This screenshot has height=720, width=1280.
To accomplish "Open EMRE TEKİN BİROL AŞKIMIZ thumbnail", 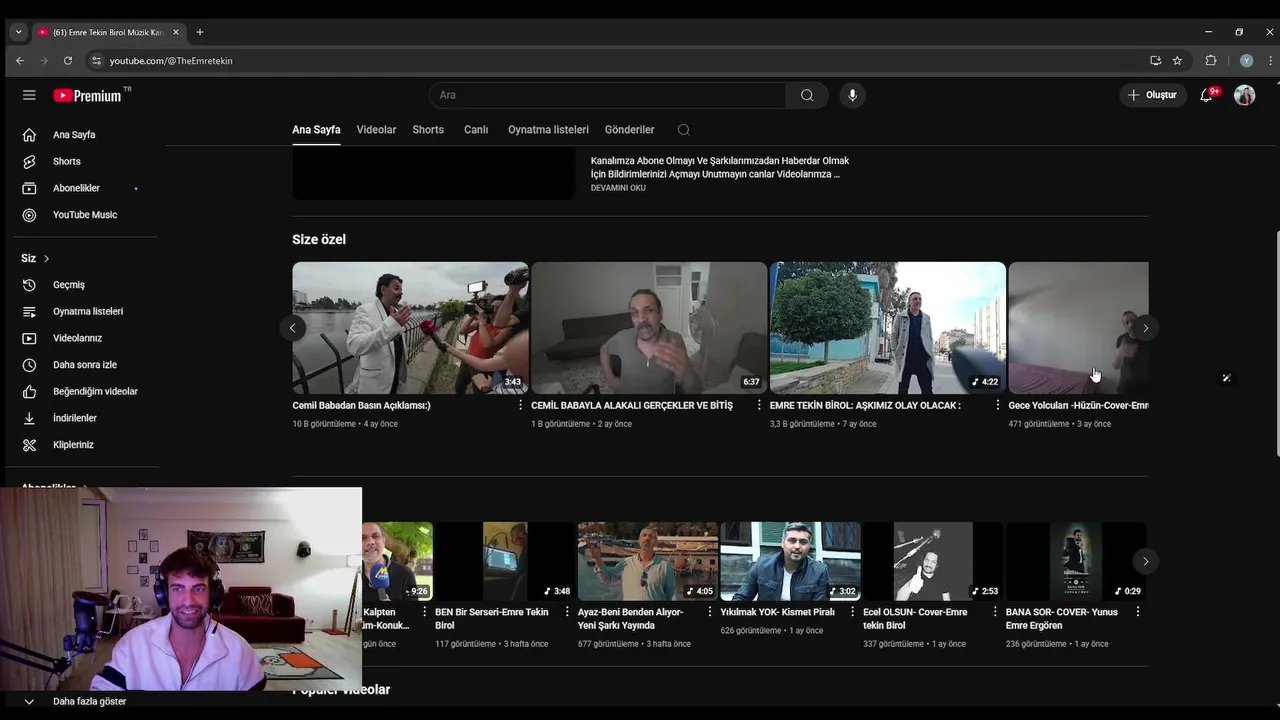I will [x=888, y=328].
